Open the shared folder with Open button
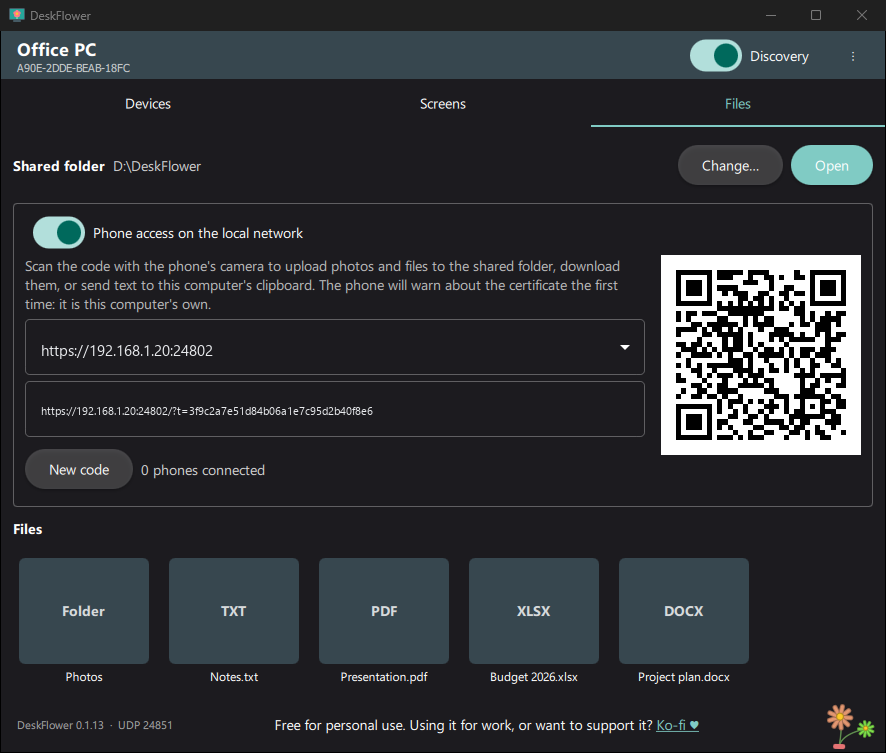 (x=831, y=166)
